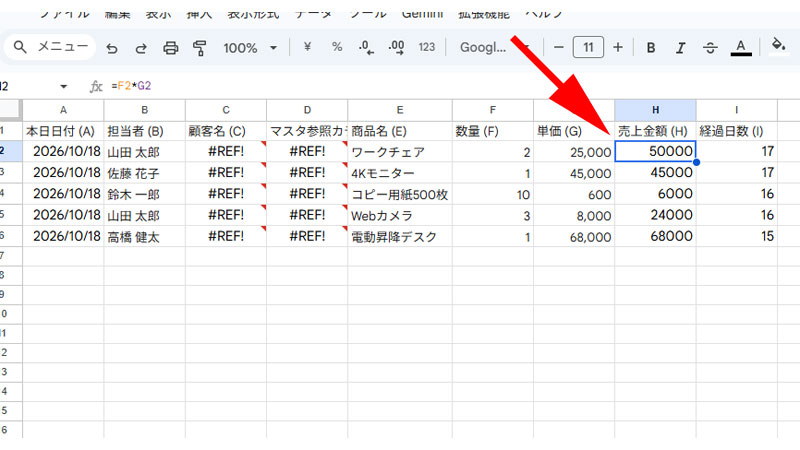Activate the paint format tool
Viewport: 800px width, 450px height.
(x=199, y=48)
